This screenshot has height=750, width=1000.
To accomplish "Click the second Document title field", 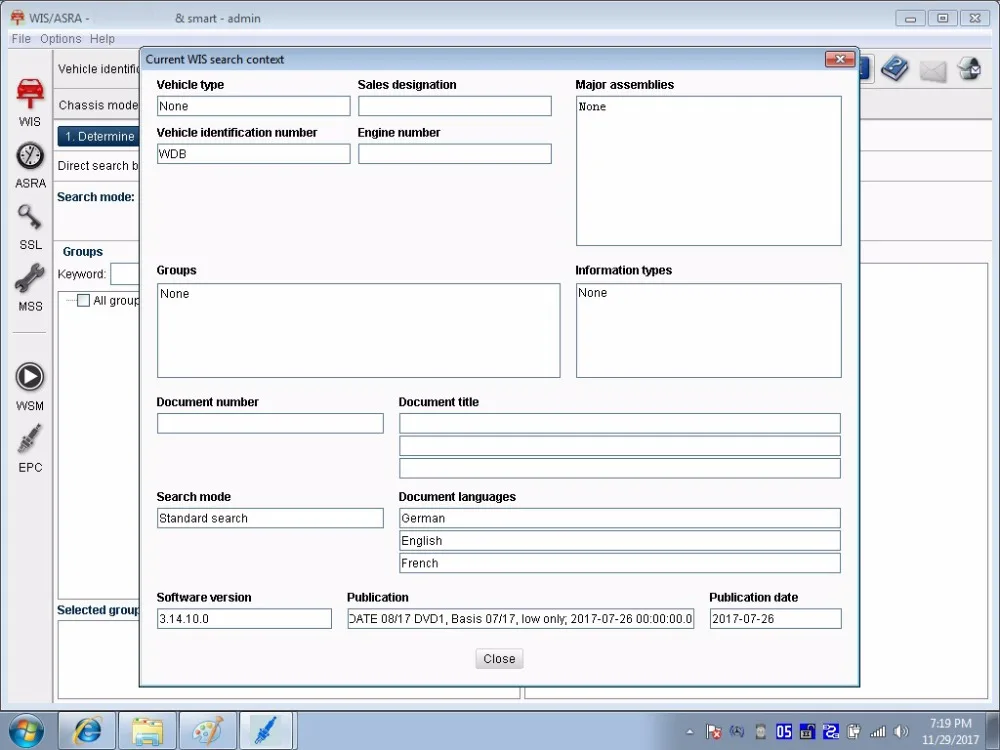I will click(x=620, y=446).
